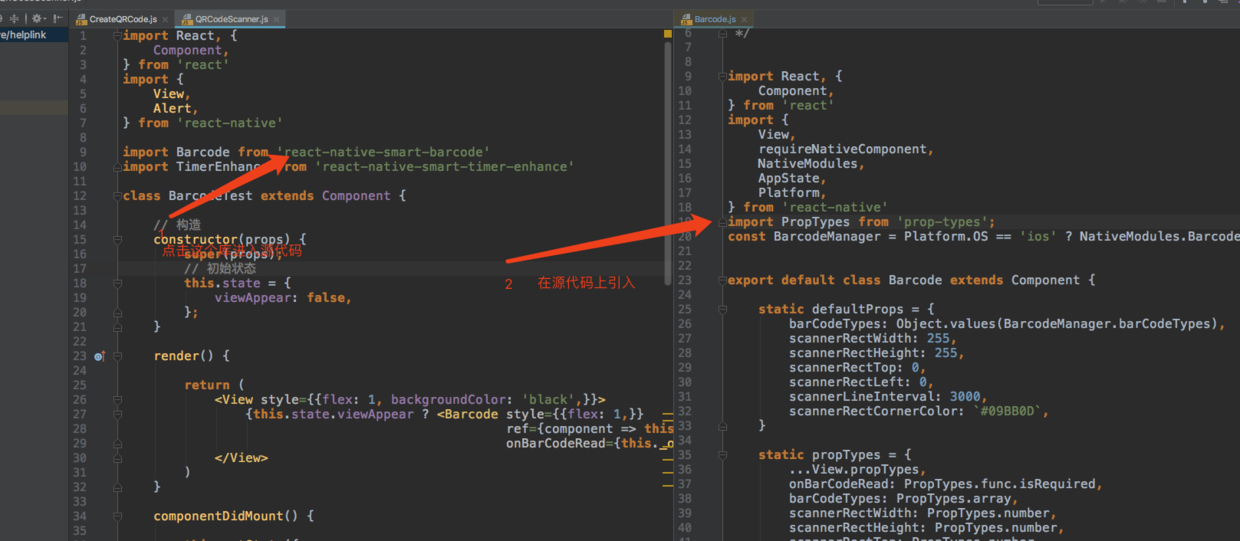Fold the Barcode class at line 23 in Barcode.js
This screenshot has height=541, width=1240.
[x=723, y=280]
